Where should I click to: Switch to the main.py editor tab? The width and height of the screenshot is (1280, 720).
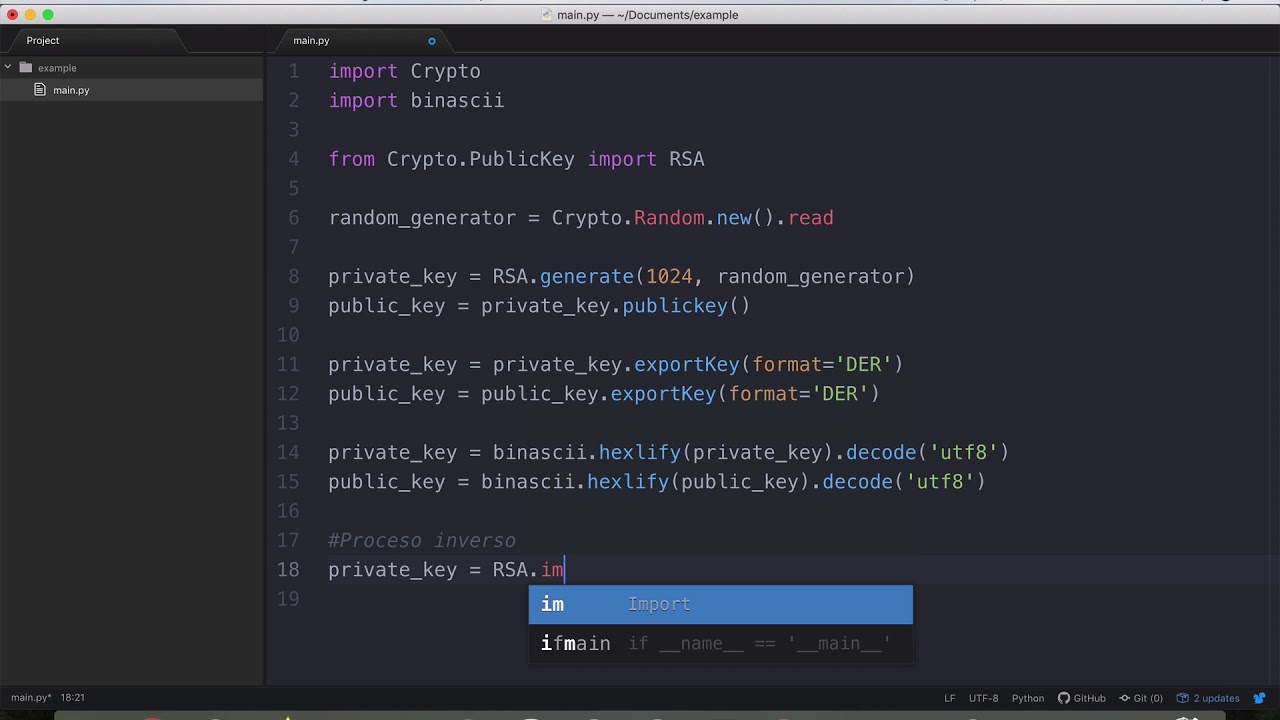point(311,41)
